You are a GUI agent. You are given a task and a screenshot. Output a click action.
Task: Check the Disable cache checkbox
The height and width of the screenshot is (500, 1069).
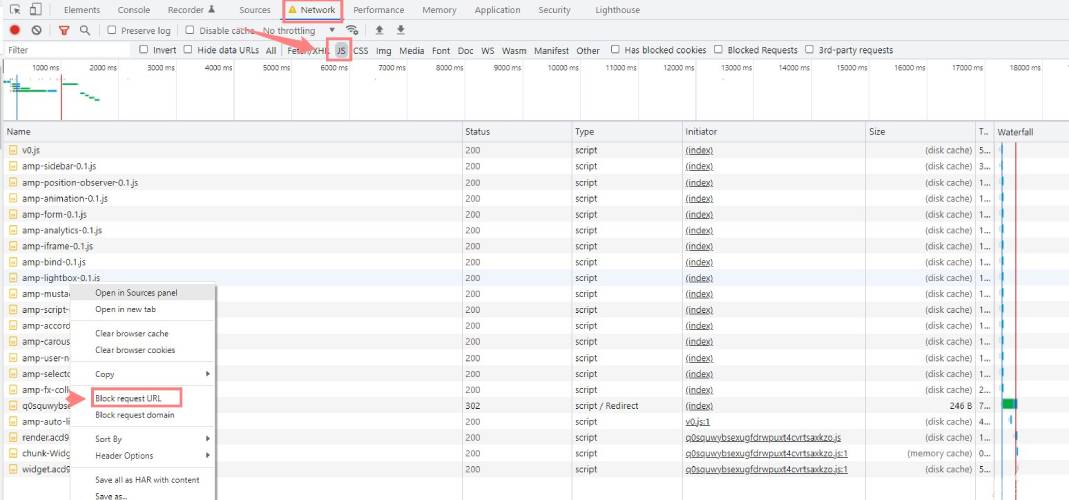pos(191,31)
